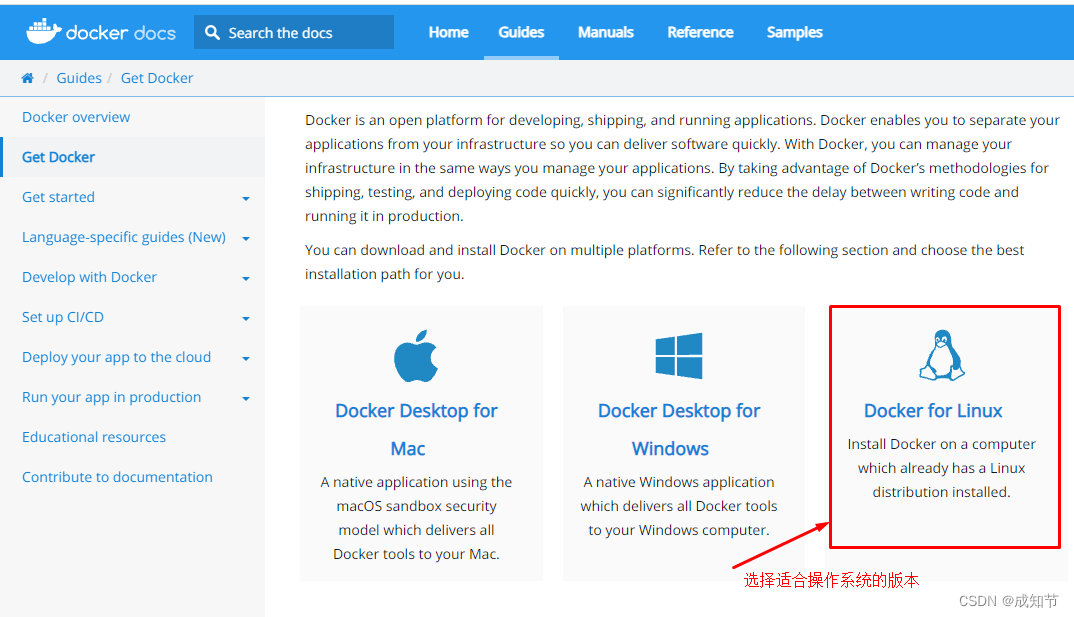This screenshot has width=1074, height=617.
Task: Click Get Docker breadcrumb link
Action: click(x=157, y=78)
